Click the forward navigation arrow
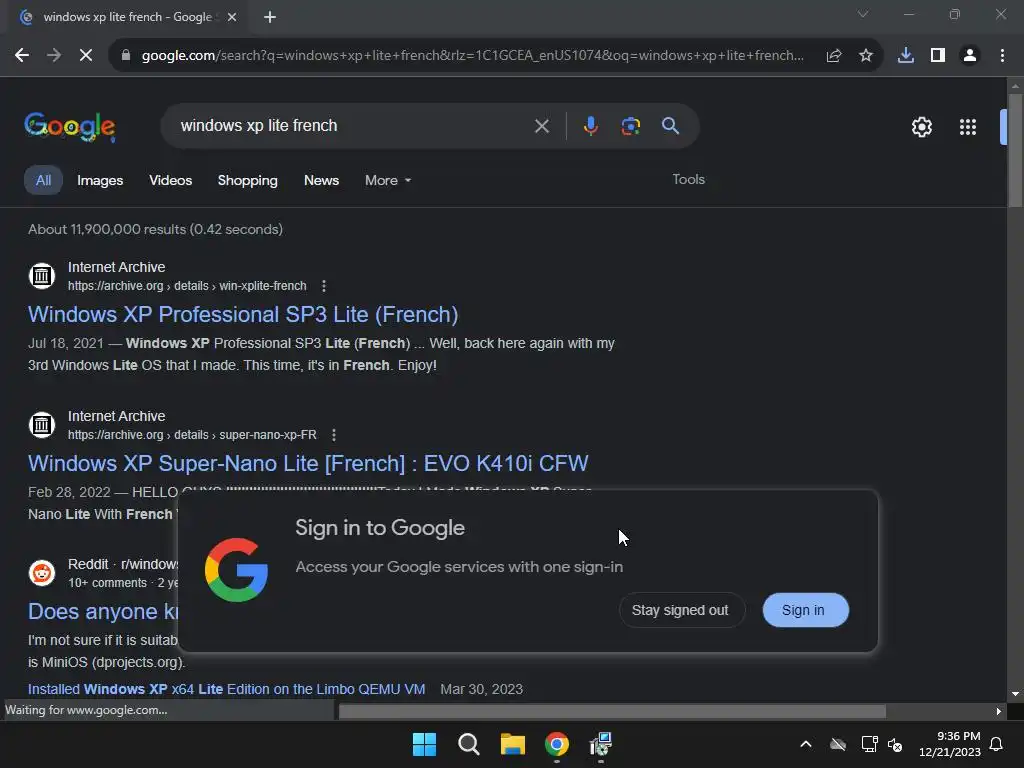Viewport: 1024px width, 768px height. [54, 56]
